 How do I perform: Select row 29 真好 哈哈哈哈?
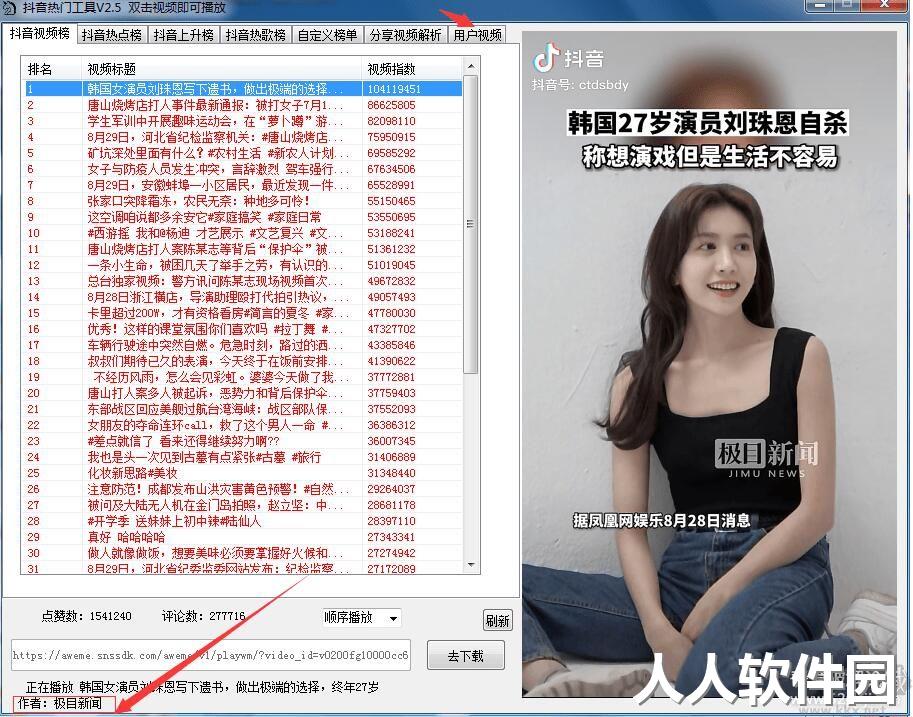tap(243, 538)
